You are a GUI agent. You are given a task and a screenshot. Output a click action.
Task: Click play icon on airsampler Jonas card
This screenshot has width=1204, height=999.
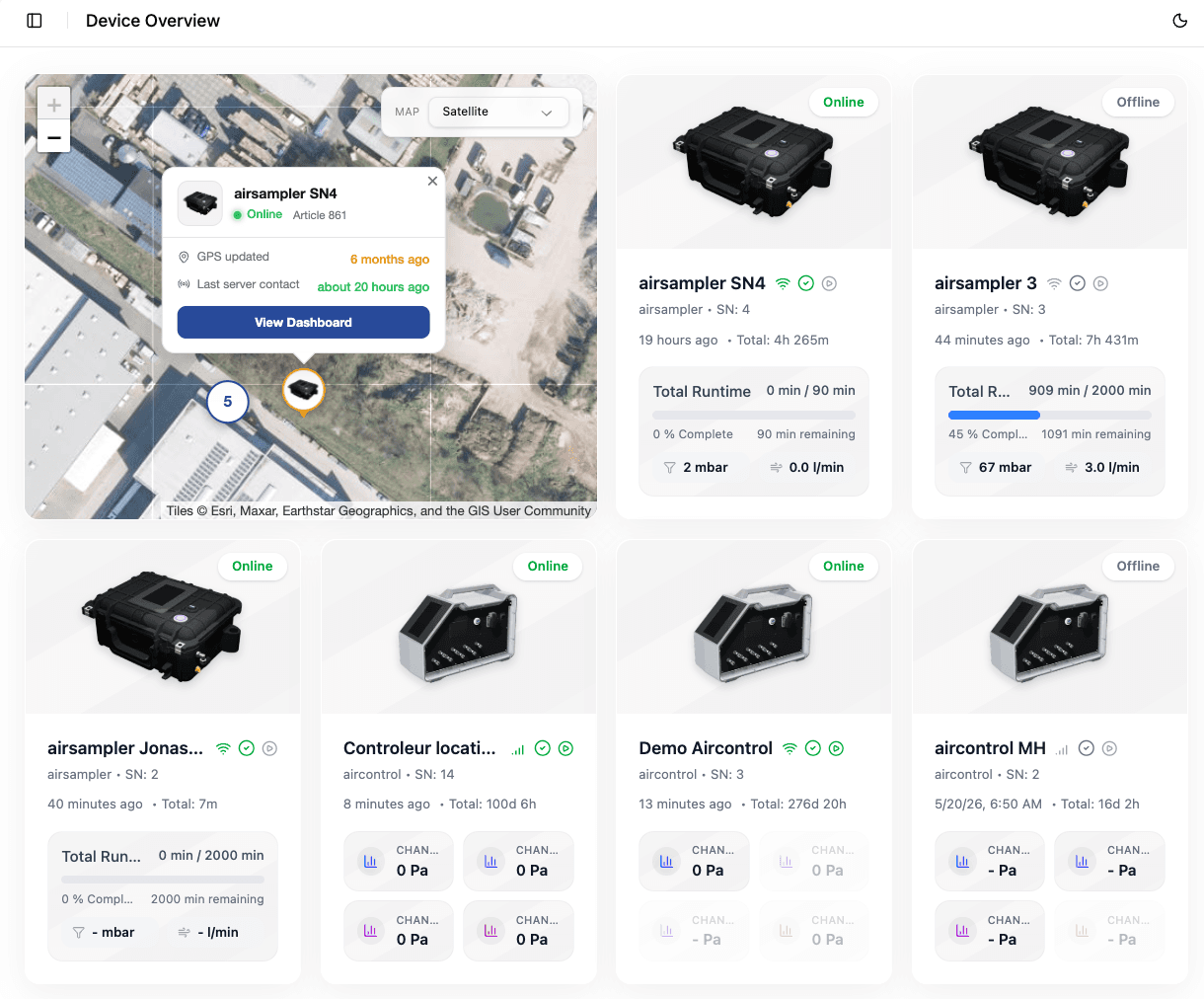coord(270,748)
